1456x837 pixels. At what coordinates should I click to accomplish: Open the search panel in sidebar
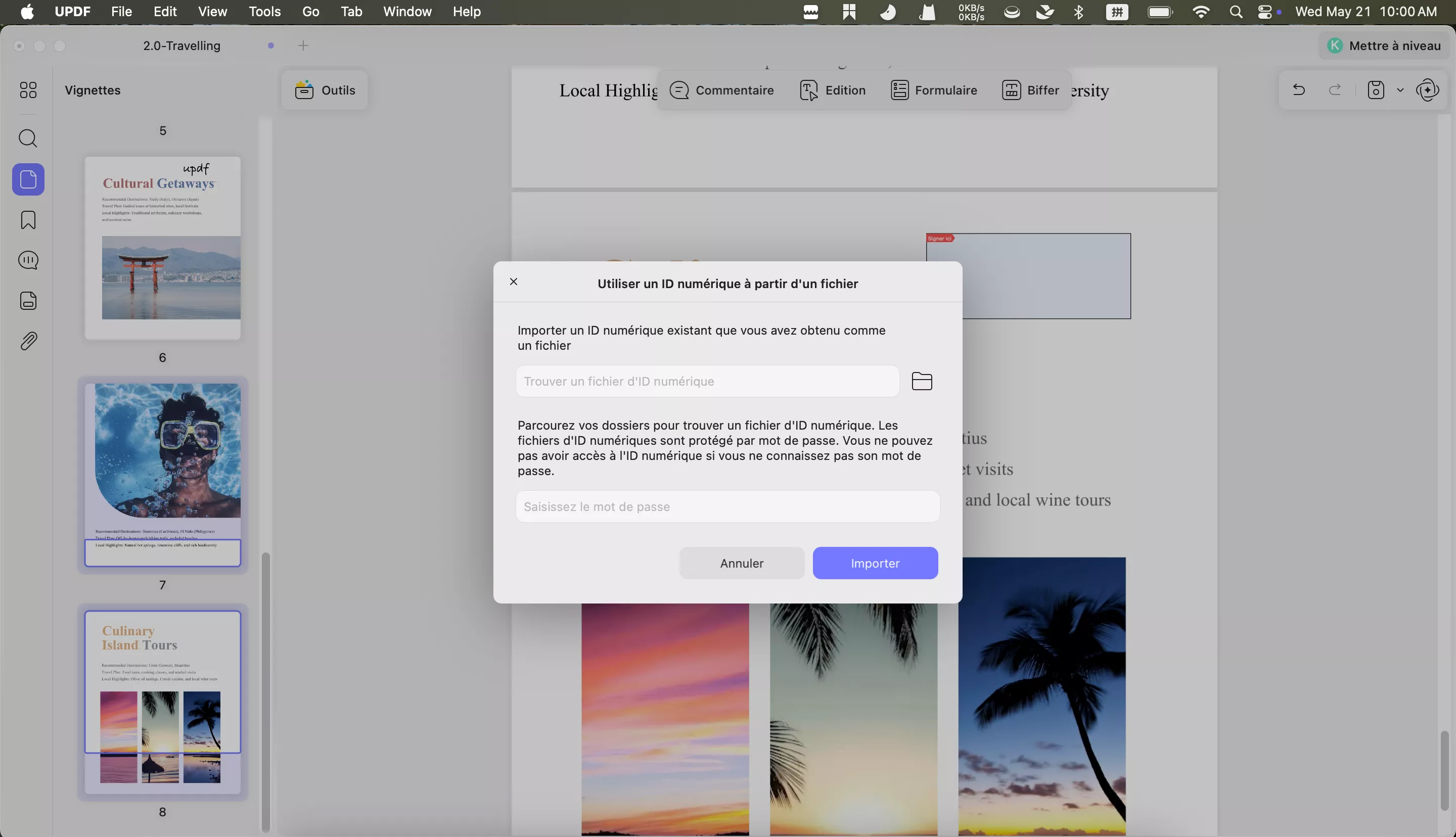coord(28,138)
